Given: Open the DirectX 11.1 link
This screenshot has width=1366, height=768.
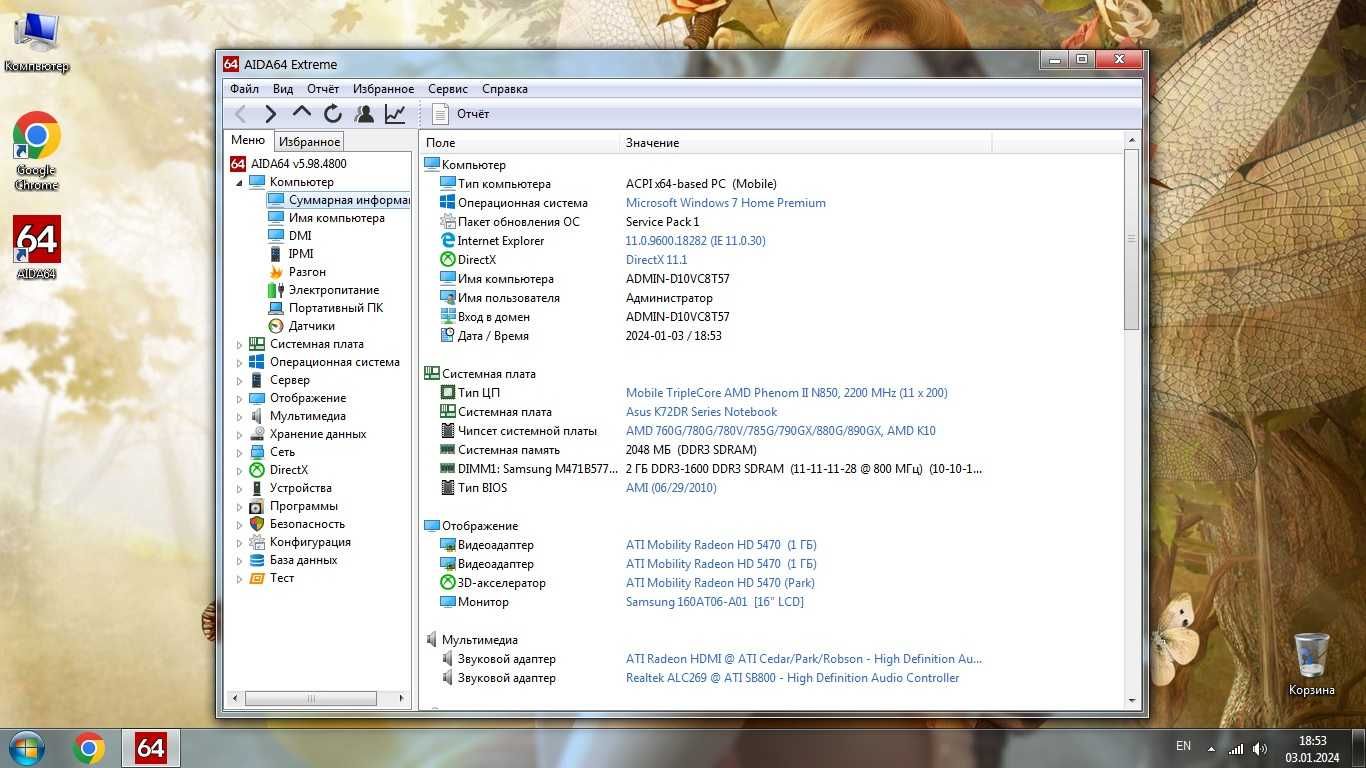Looking at the screenshot, I should tap(656, 260).
